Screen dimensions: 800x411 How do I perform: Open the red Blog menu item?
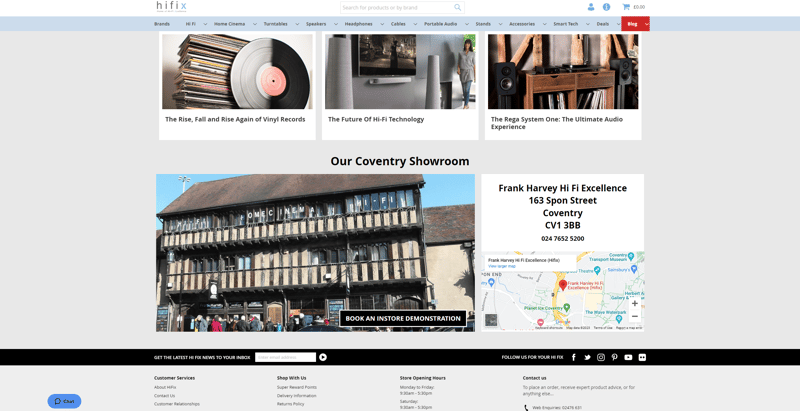point(632,24)
